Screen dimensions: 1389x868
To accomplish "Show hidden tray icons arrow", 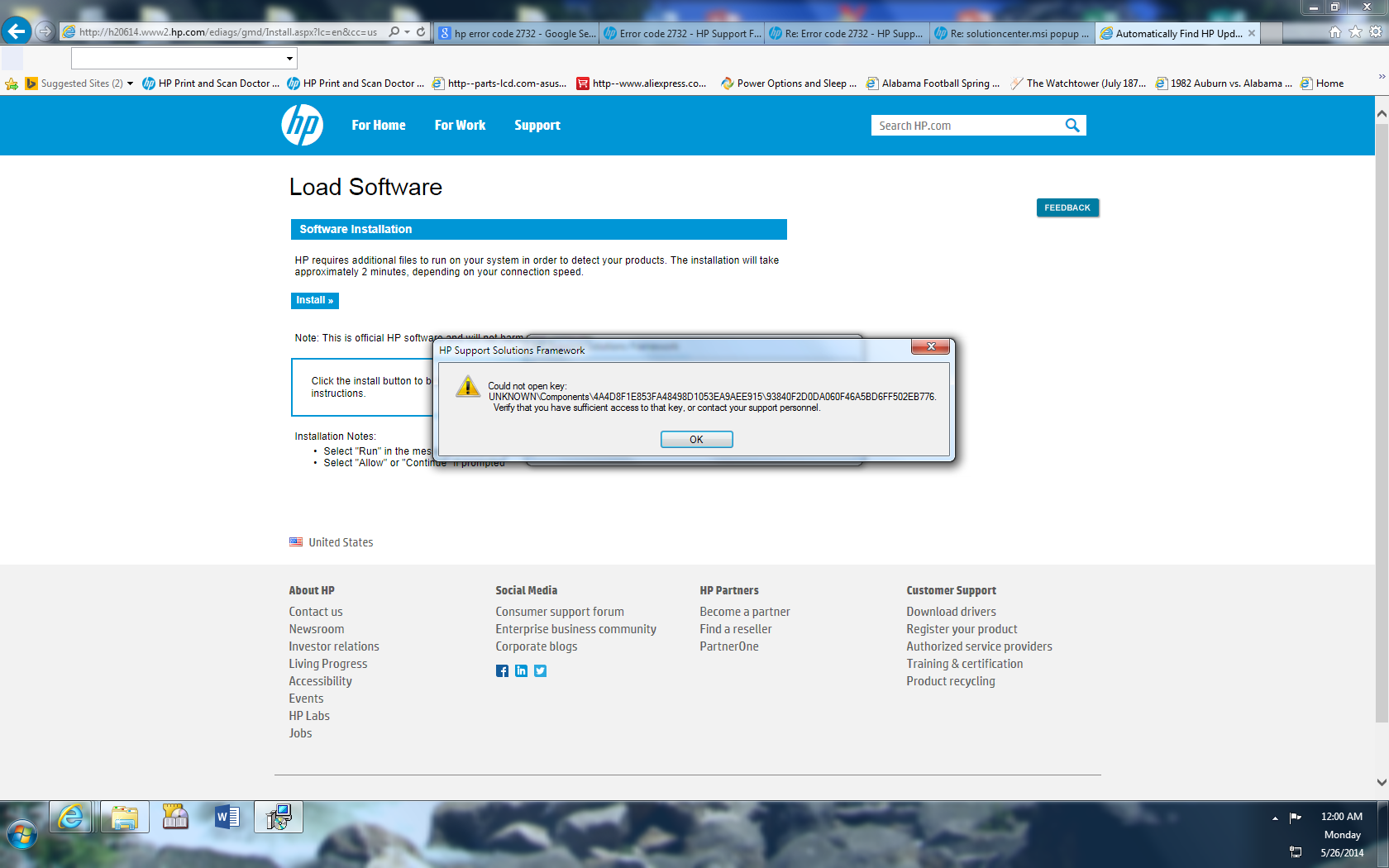I will (x=1275, y=818).
